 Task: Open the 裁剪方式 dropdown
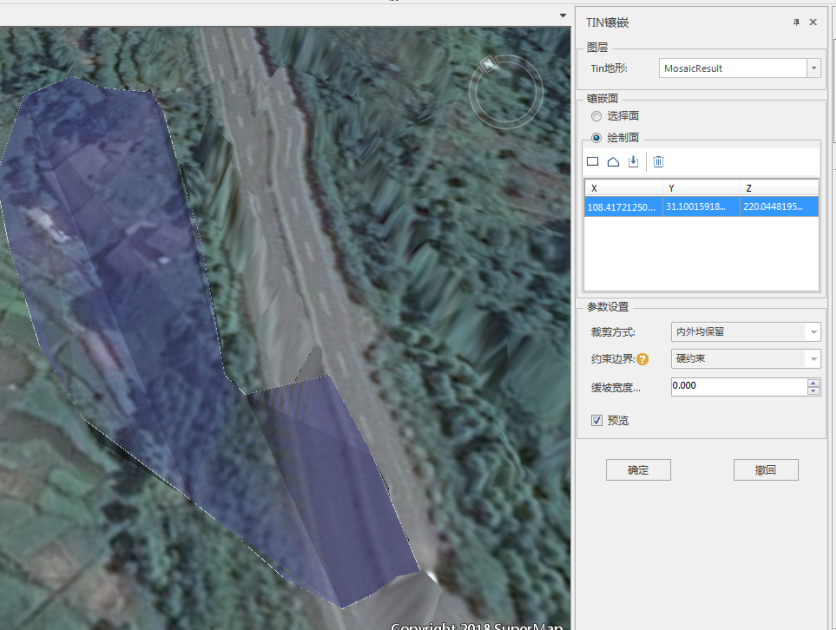pyautogui.click(x=813, y=332)
